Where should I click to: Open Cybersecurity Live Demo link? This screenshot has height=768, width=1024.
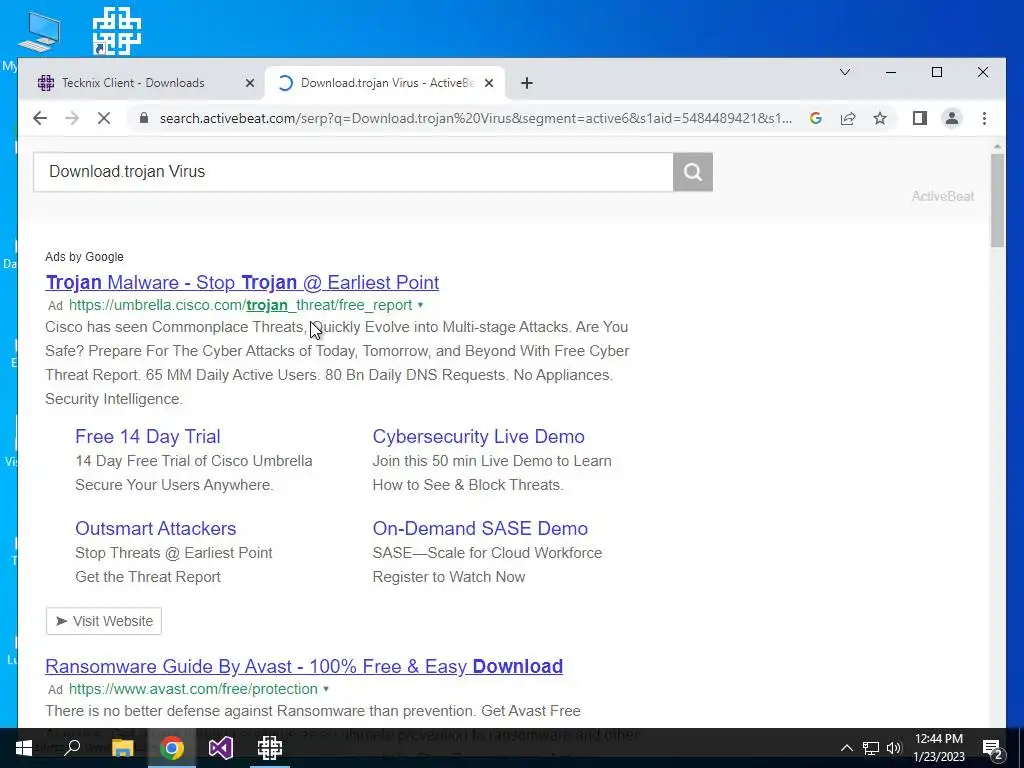click(479, 436)
